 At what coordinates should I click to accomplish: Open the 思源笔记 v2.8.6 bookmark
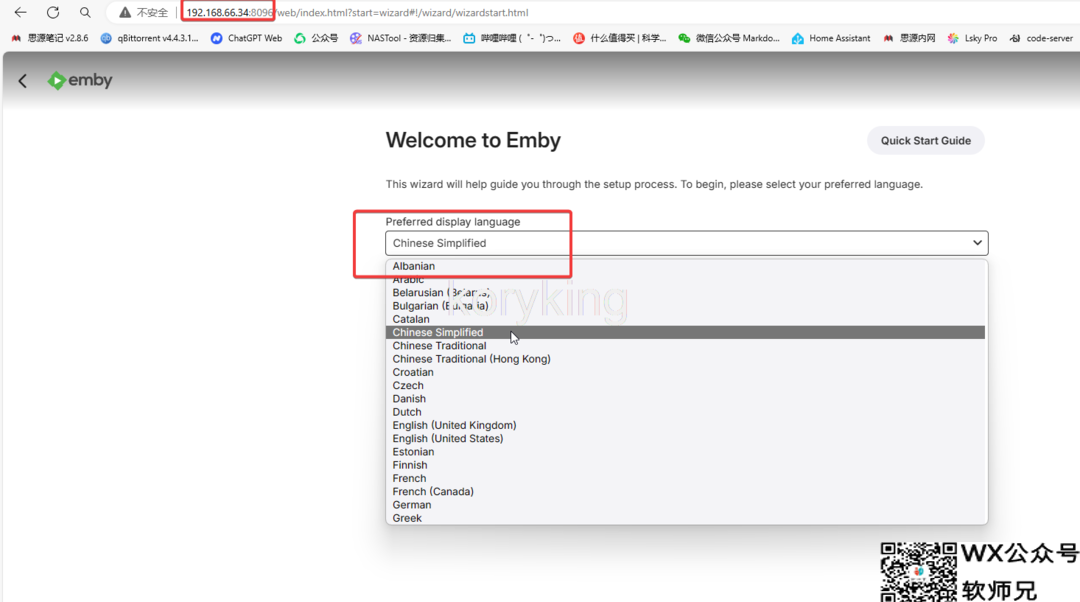[50, 39]
